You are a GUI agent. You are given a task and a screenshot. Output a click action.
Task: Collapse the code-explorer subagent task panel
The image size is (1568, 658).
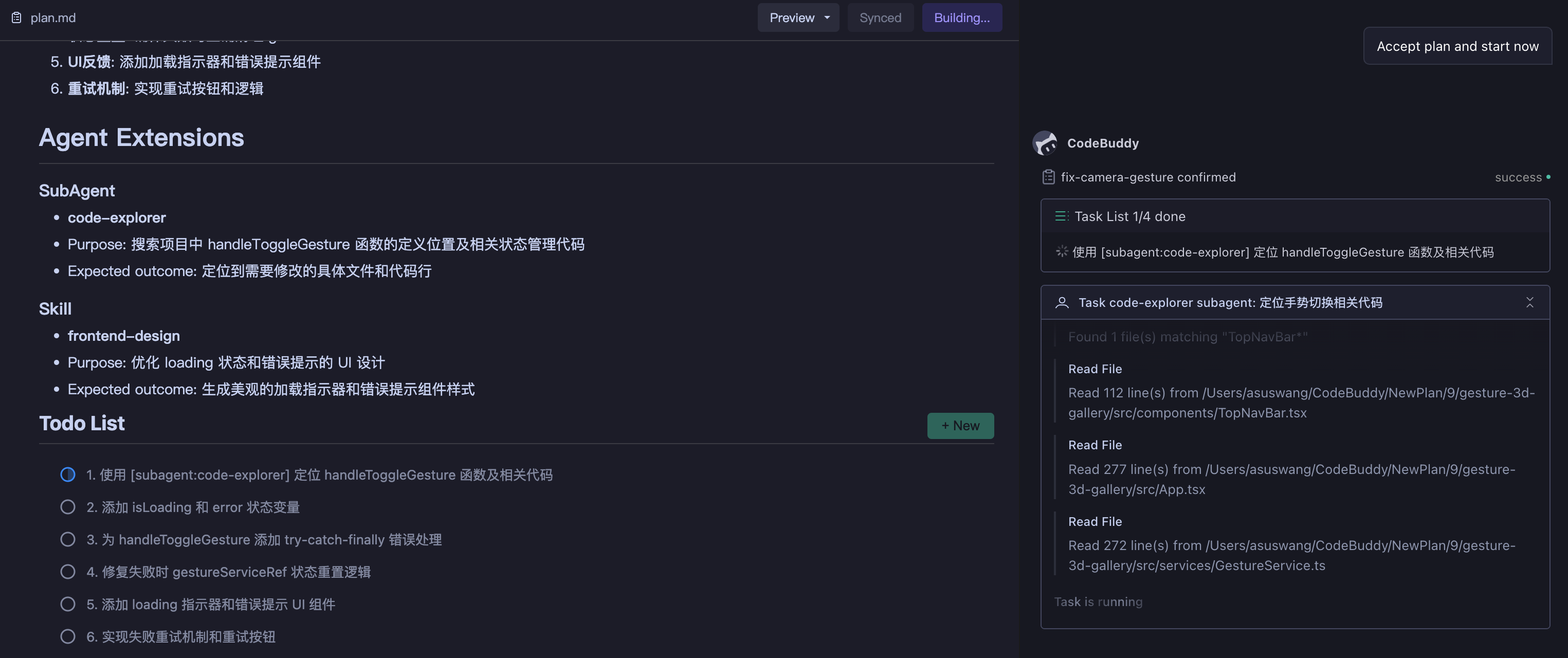tap(1529, 302)
